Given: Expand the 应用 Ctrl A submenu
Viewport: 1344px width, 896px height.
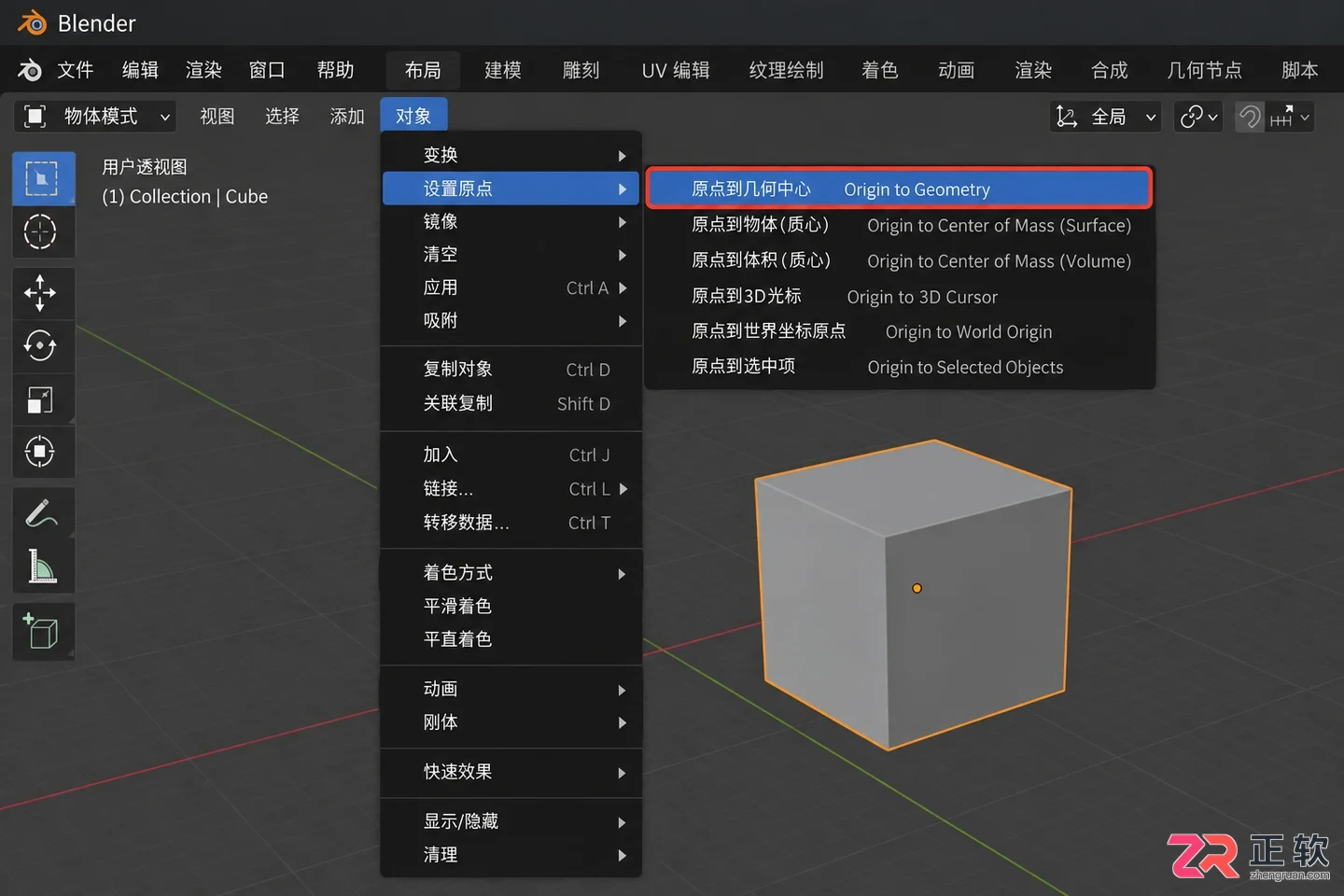Looking at the screenshot, I should click(511, 287).
